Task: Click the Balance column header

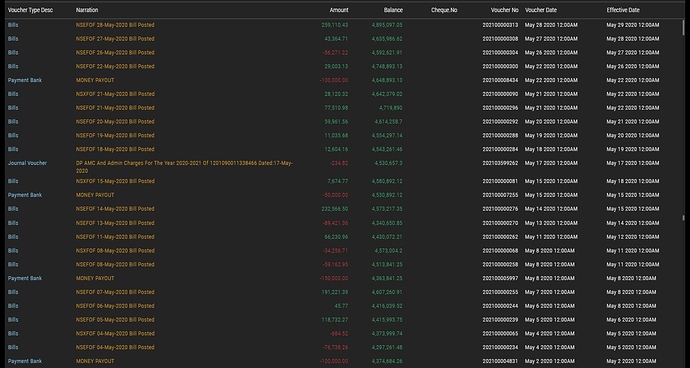Action: (x=393, y=10)
